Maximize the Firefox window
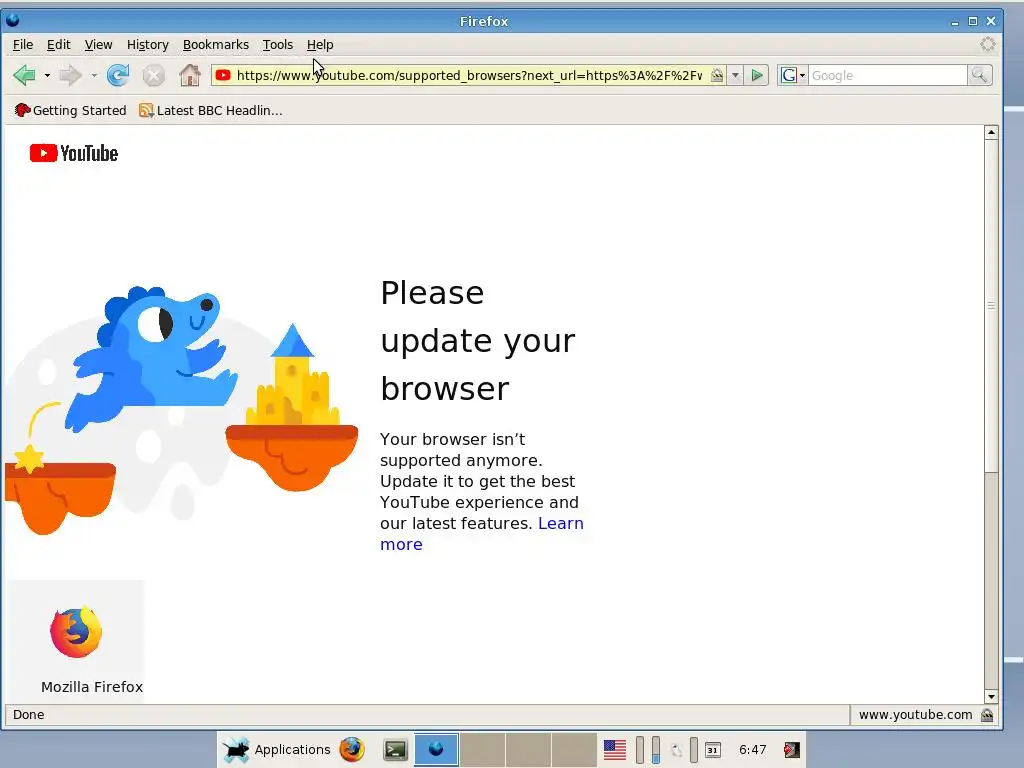This screenshot has height=768, width=1024. tap(972, 21)
